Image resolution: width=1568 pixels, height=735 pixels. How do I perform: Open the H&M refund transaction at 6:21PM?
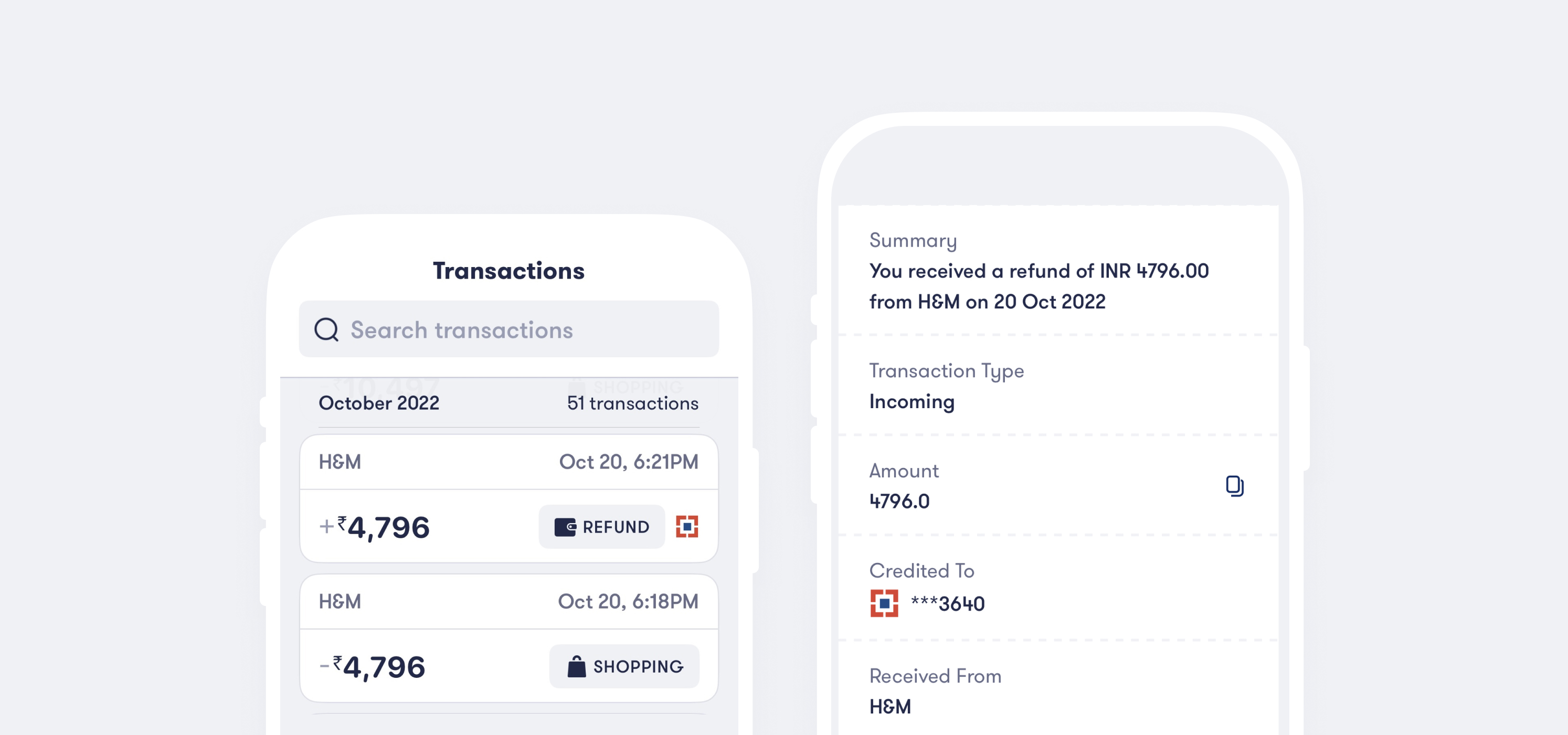click(x=509, y=498)
